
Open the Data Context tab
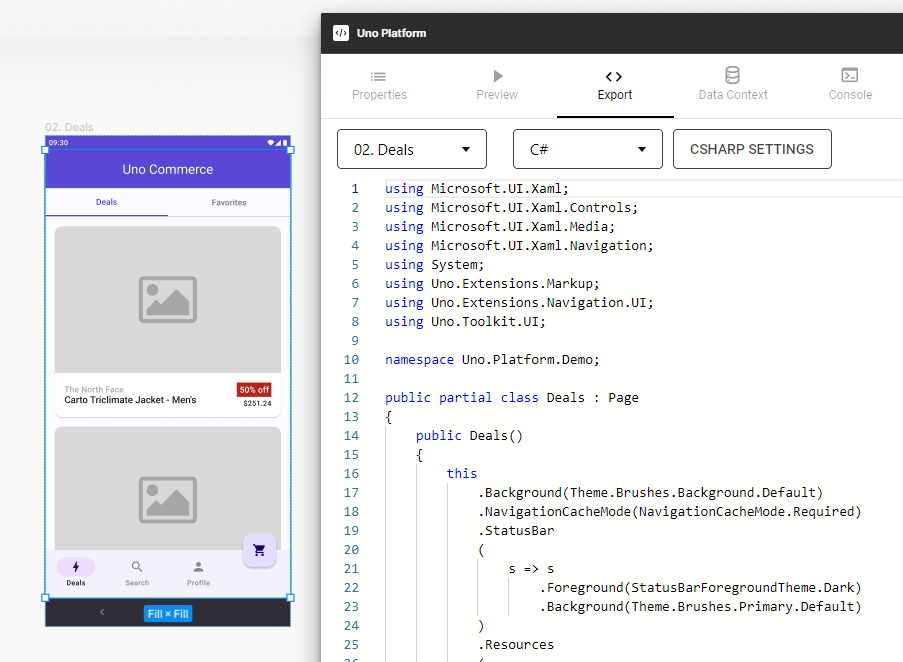point(732,85)
